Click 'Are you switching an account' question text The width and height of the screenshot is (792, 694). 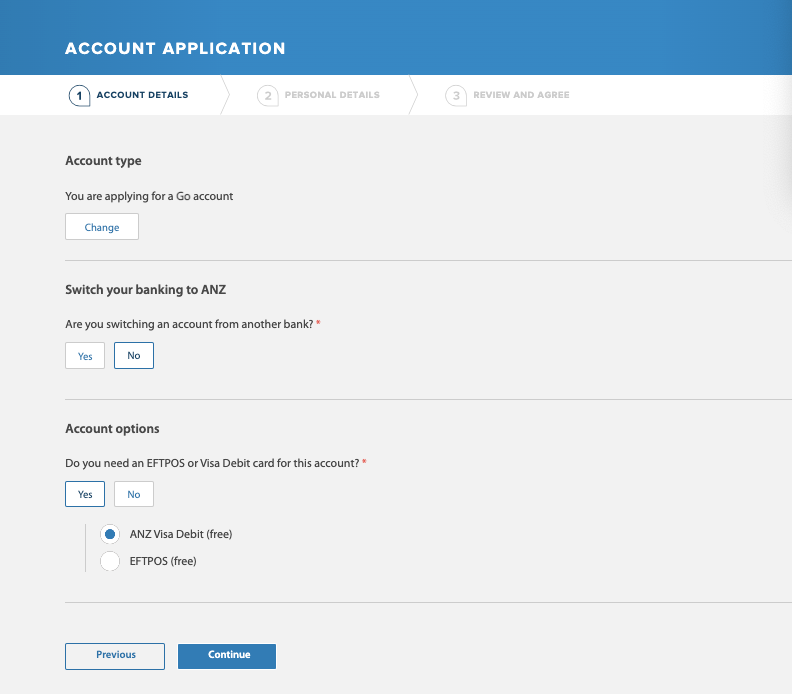(189, 324)
